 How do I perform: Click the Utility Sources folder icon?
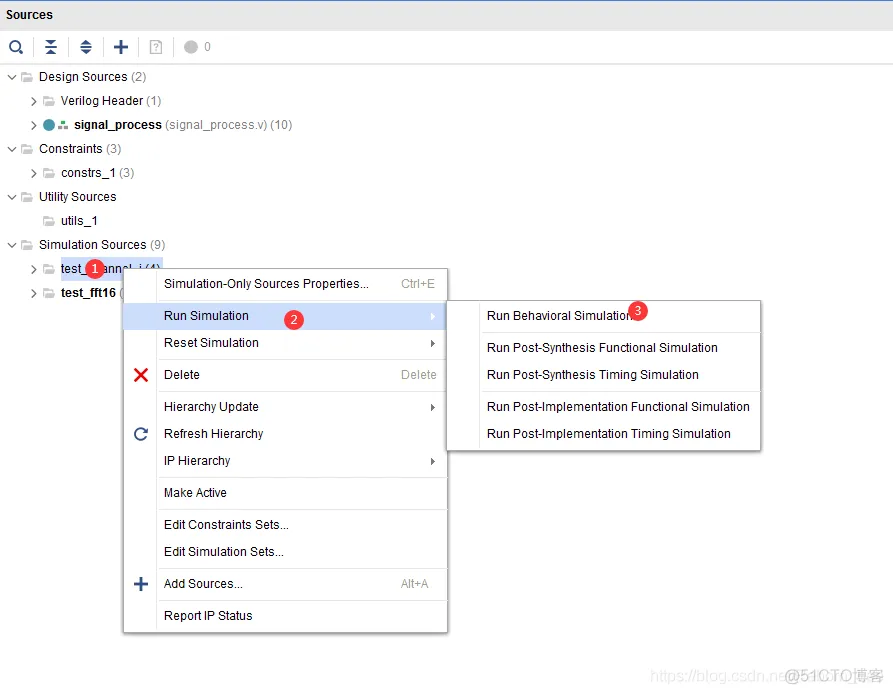27,197
